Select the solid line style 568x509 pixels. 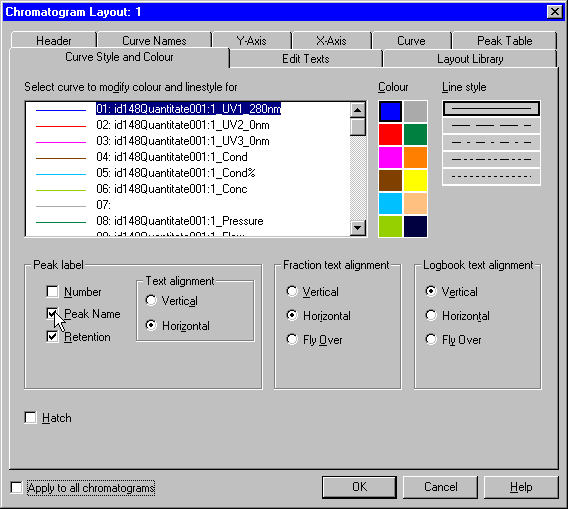coord(491,109)
